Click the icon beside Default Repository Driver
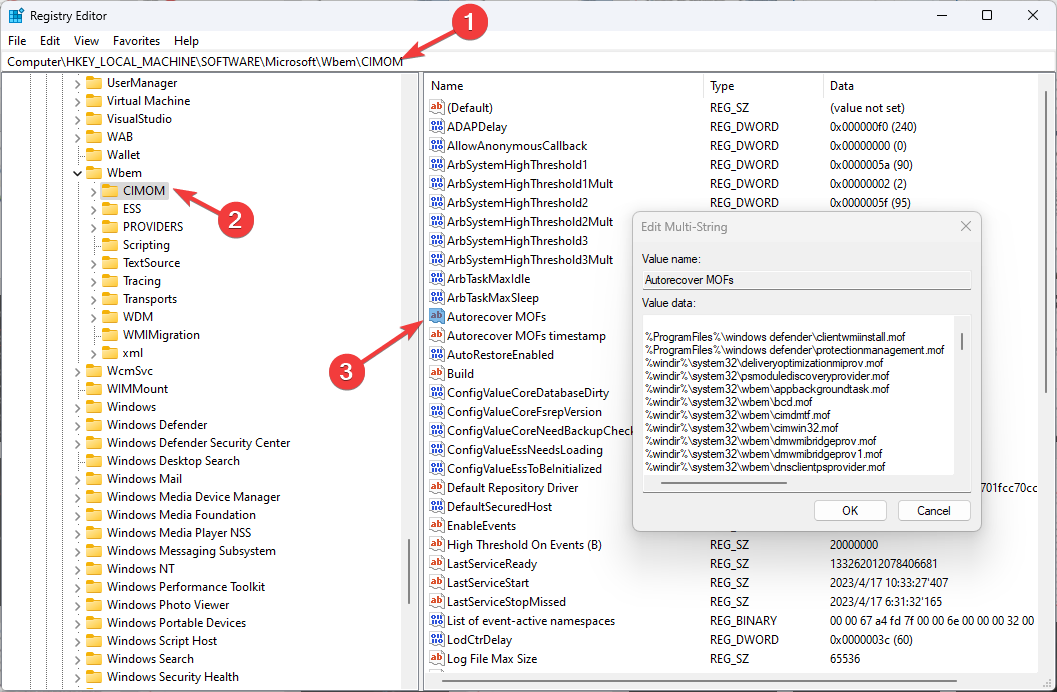The height and width of the screenshot is (692, 1057). tap(437, 487)
